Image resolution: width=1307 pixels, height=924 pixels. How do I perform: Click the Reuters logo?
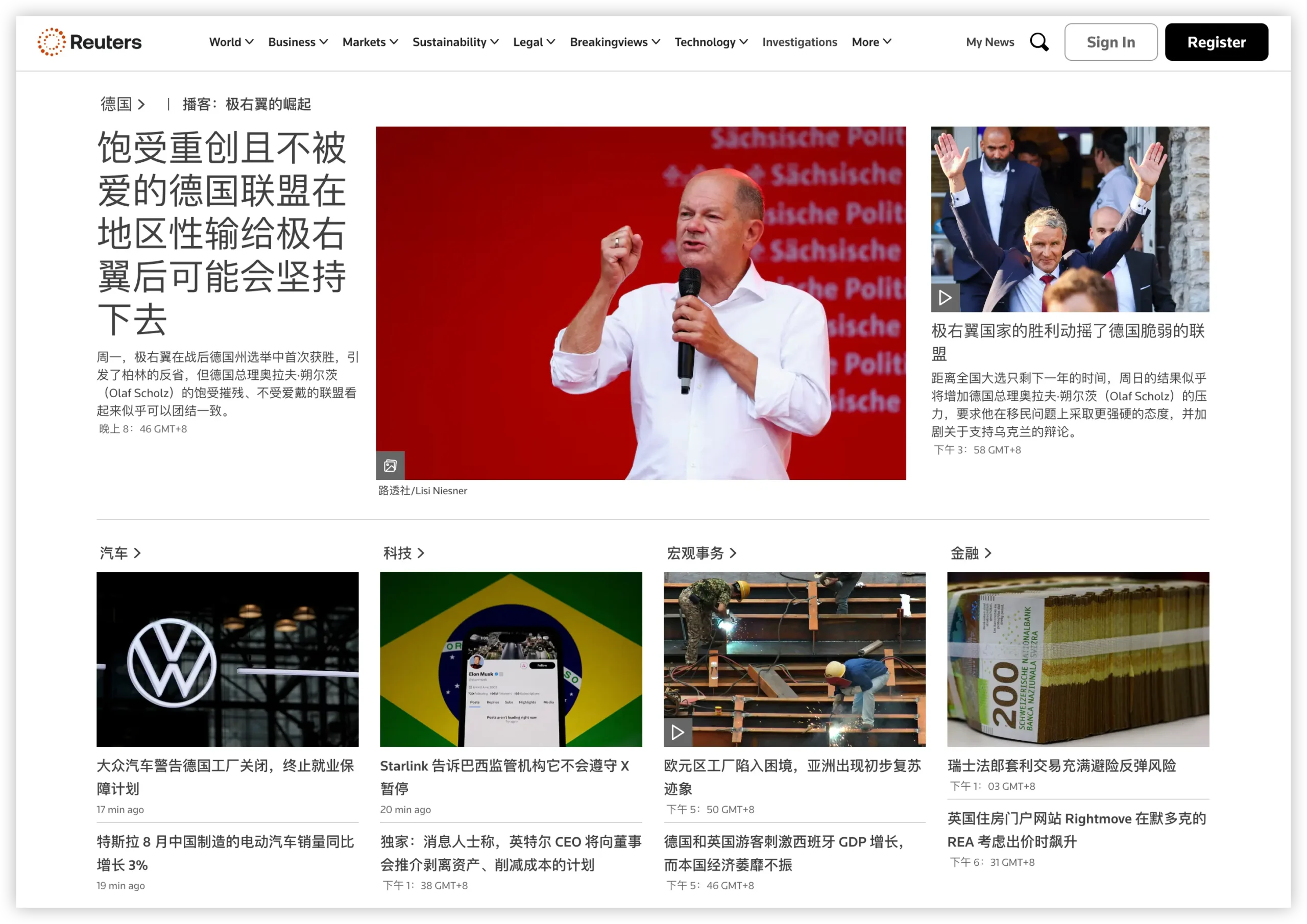pyautogui.click(x=89, y=41)
